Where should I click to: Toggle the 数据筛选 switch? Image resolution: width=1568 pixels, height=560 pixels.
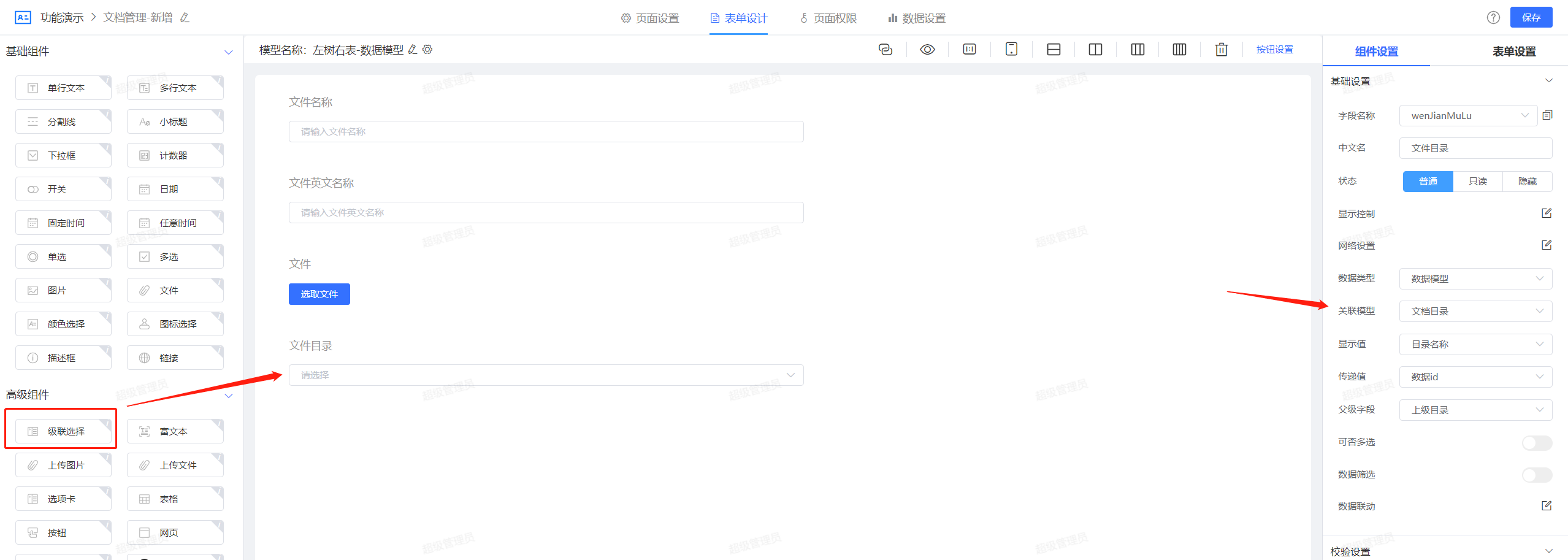pos(1537,475)
